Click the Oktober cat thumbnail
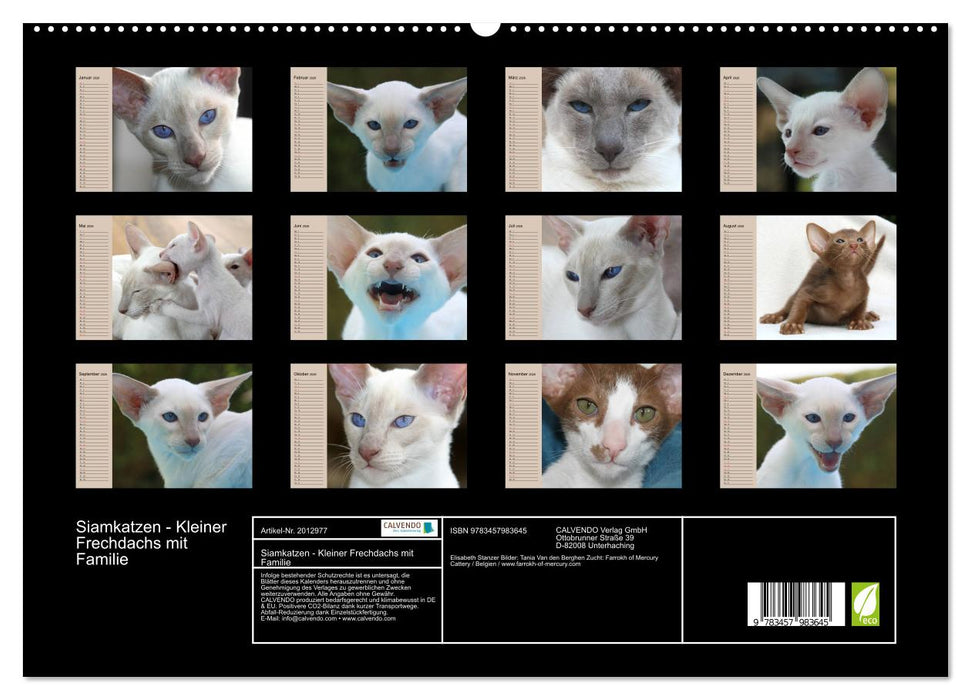This screenshot has height=700, width=971. point(378,426)
